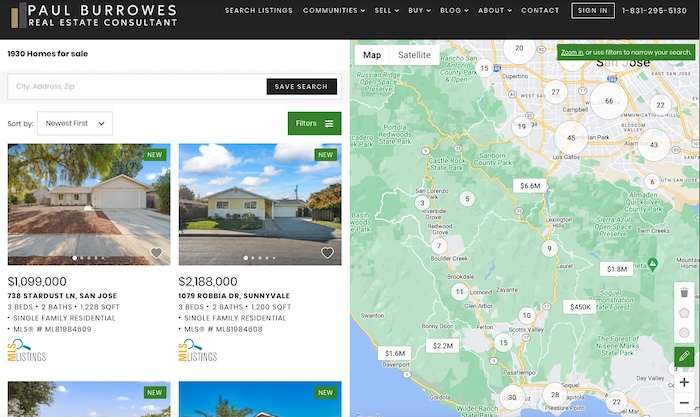
Task: Click the Save Search button
Action: [x=301, y=87]
